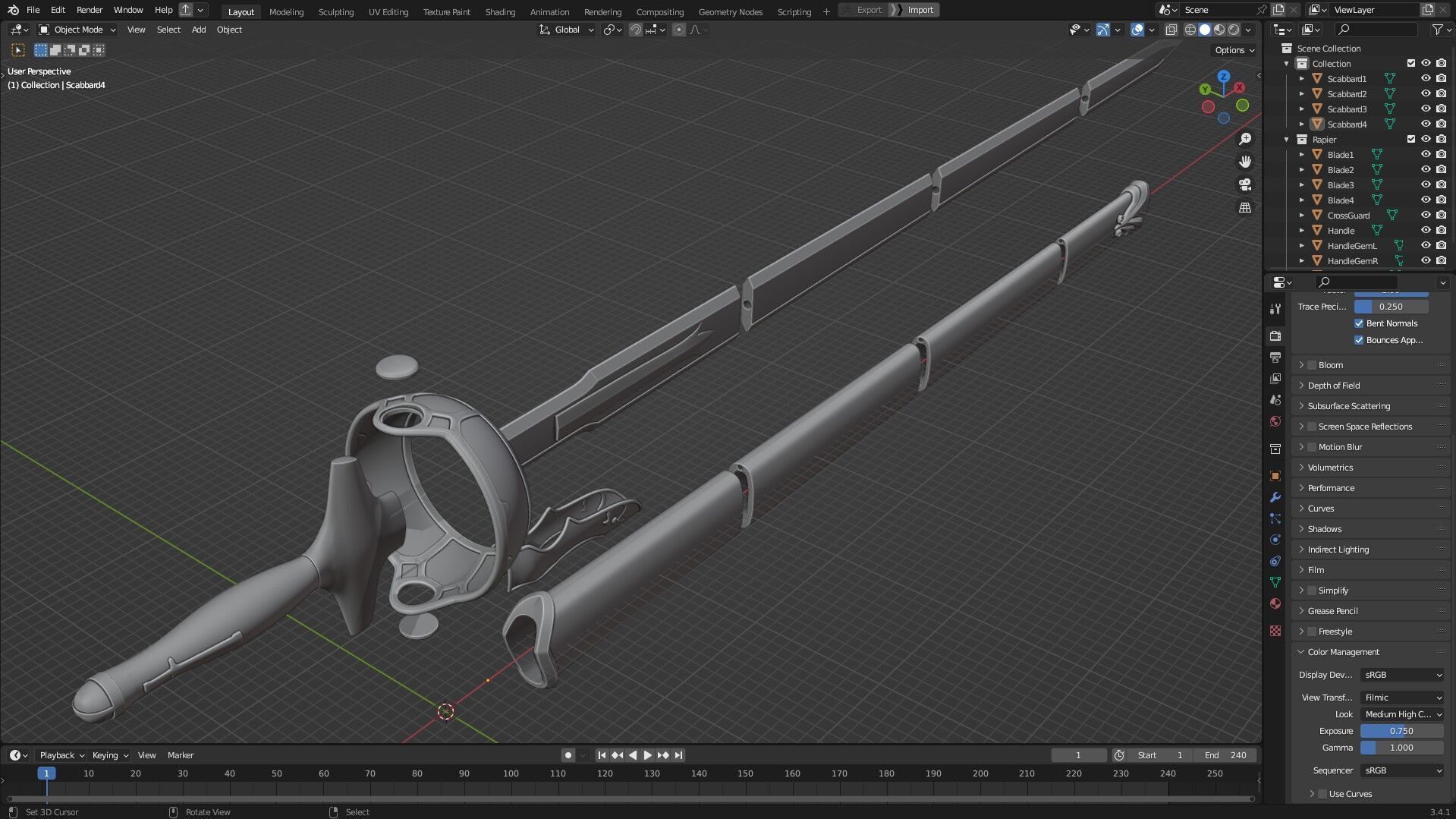Toggle camera view with camera icon
The width and height of the screenshot is (1456, 819).
coord(1245,184)
